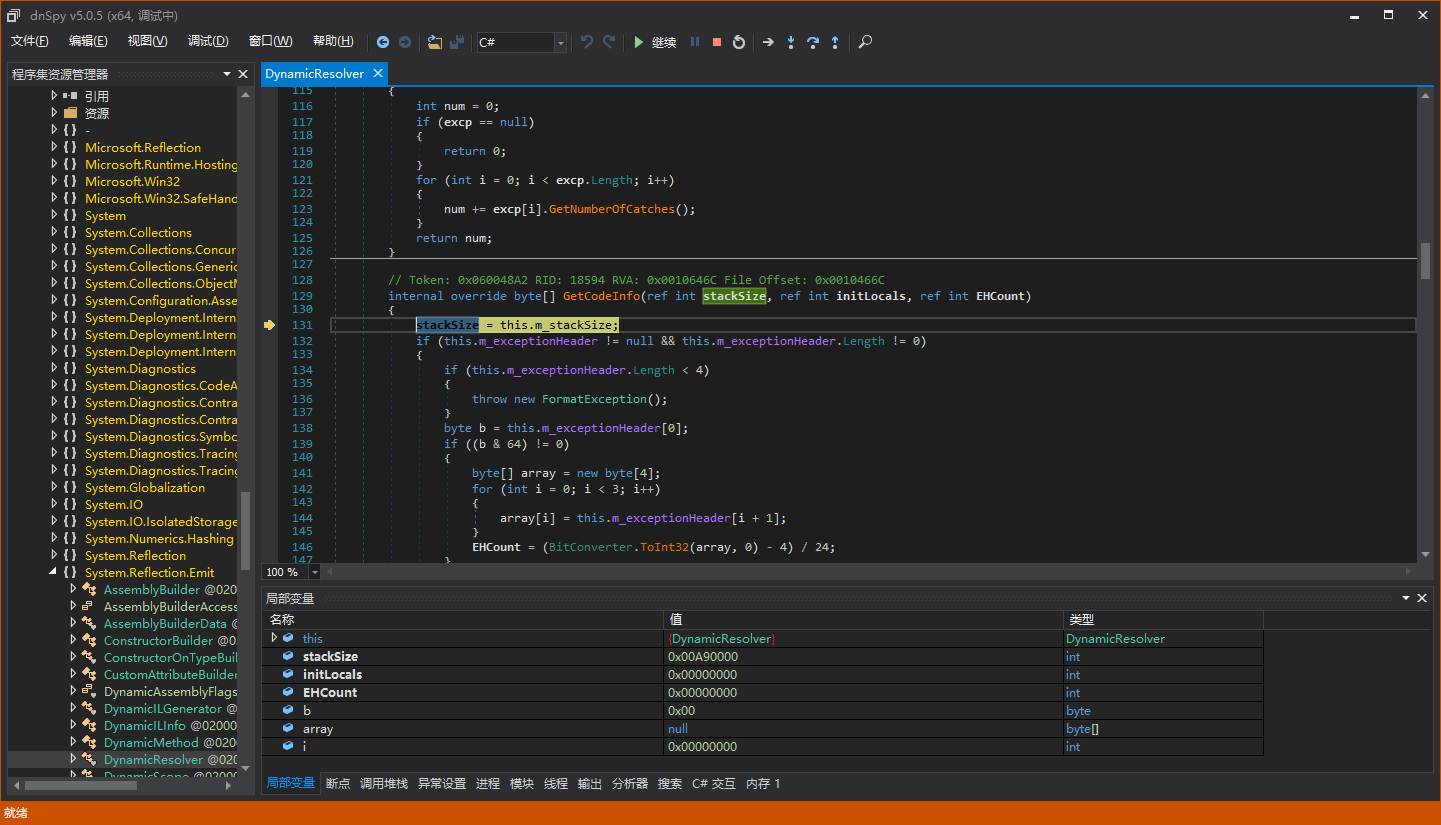Viewport: 1441px width, 825px height.
Task: Click the step into icon
Action: tap(791, 42)
